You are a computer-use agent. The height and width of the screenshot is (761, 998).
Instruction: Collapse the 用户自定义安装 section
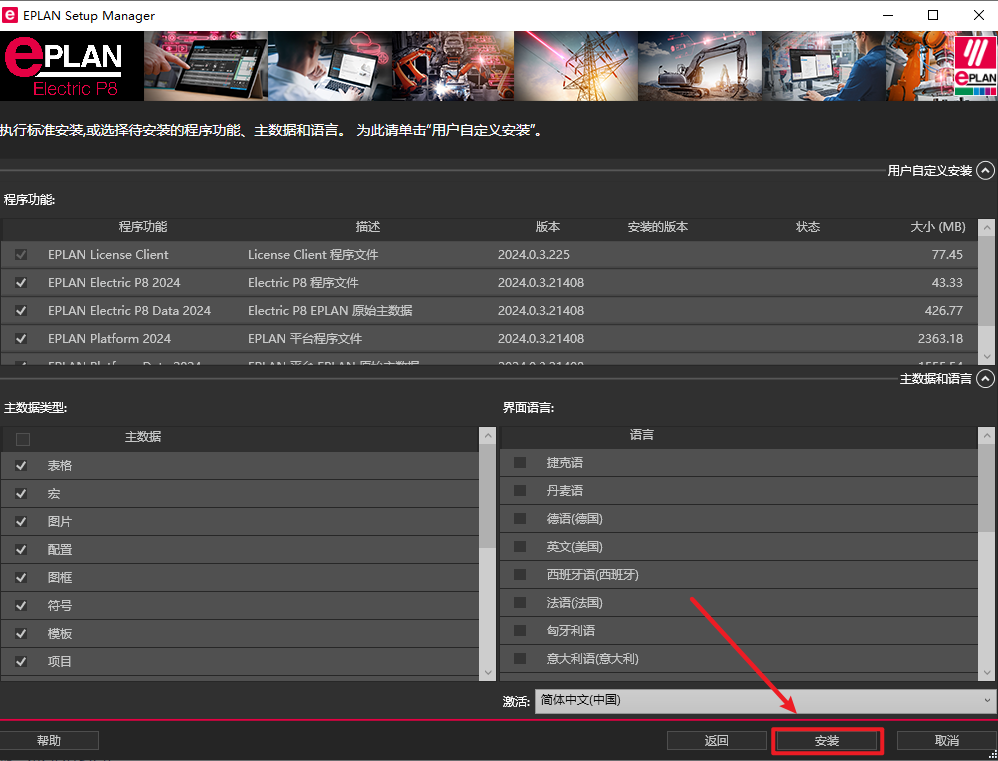(x=986, y=171)
